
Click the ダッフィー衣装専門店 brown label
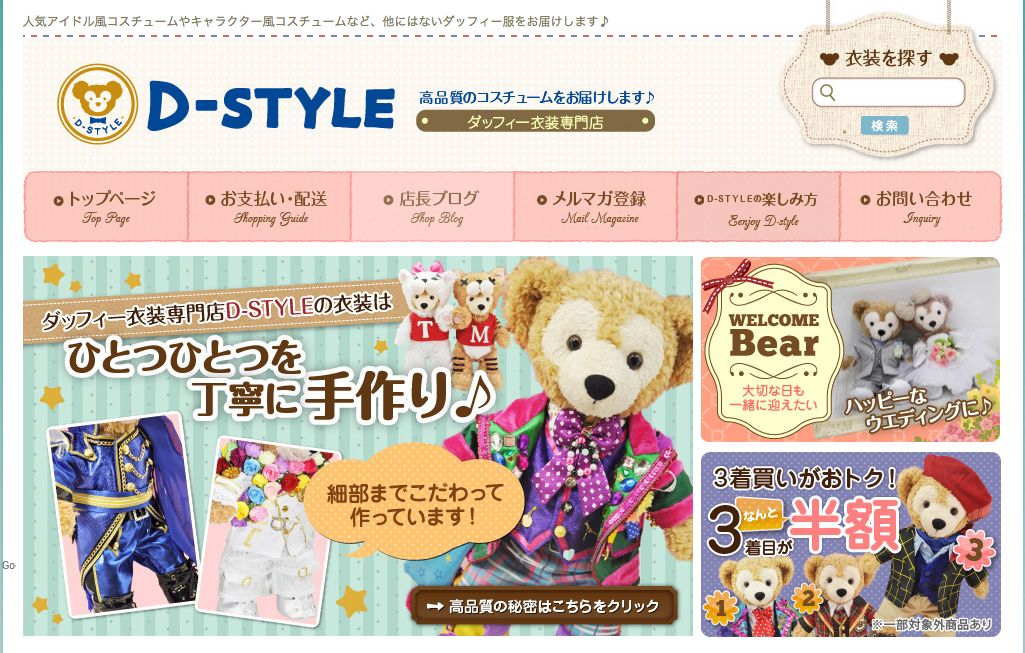pyautogui.click(x=535, y=122)
